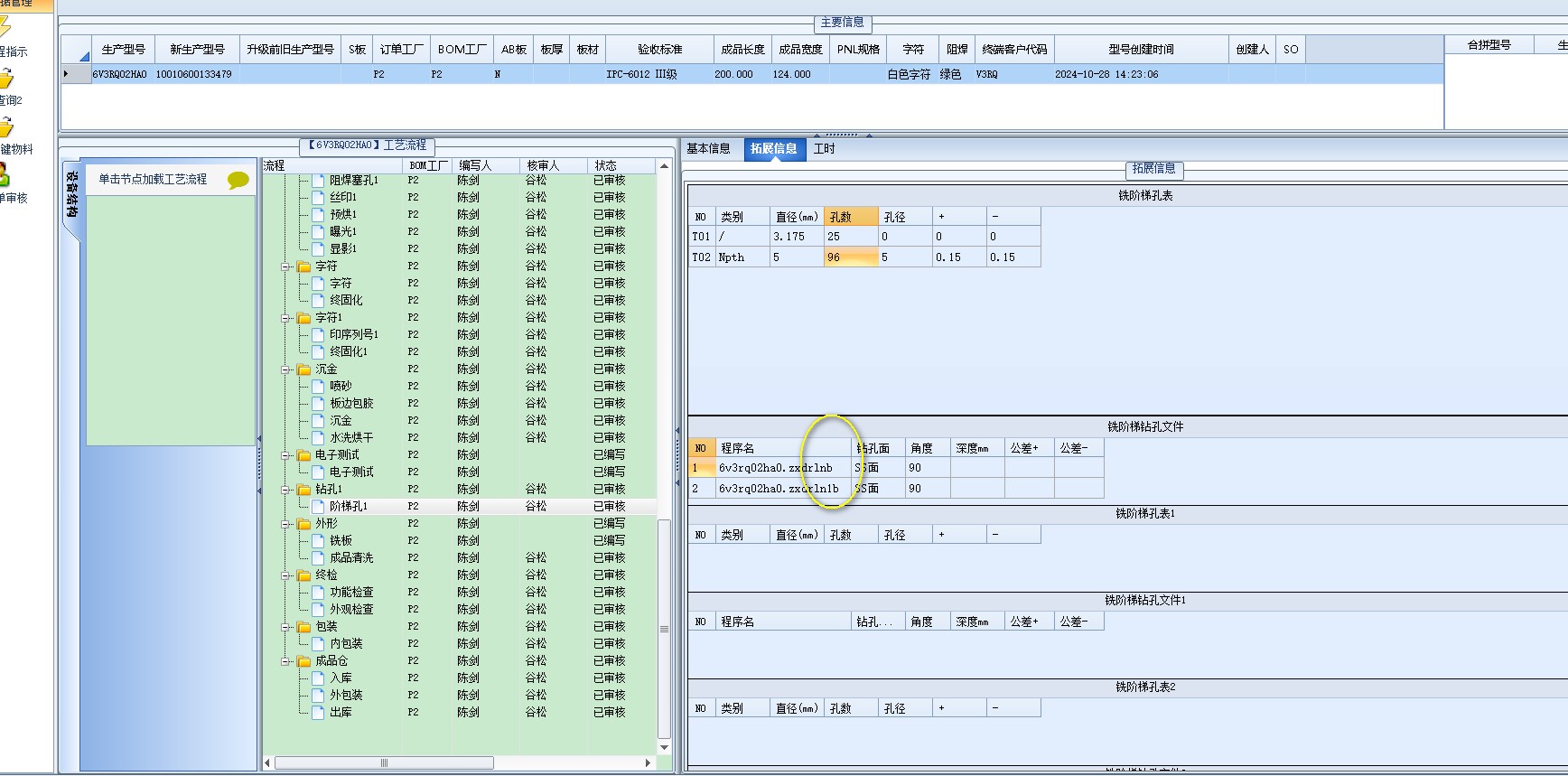1568x776 pixels.
Task: Click the 2024-10-28 14:23:06 creation time cell
Action: [1142, 74]
